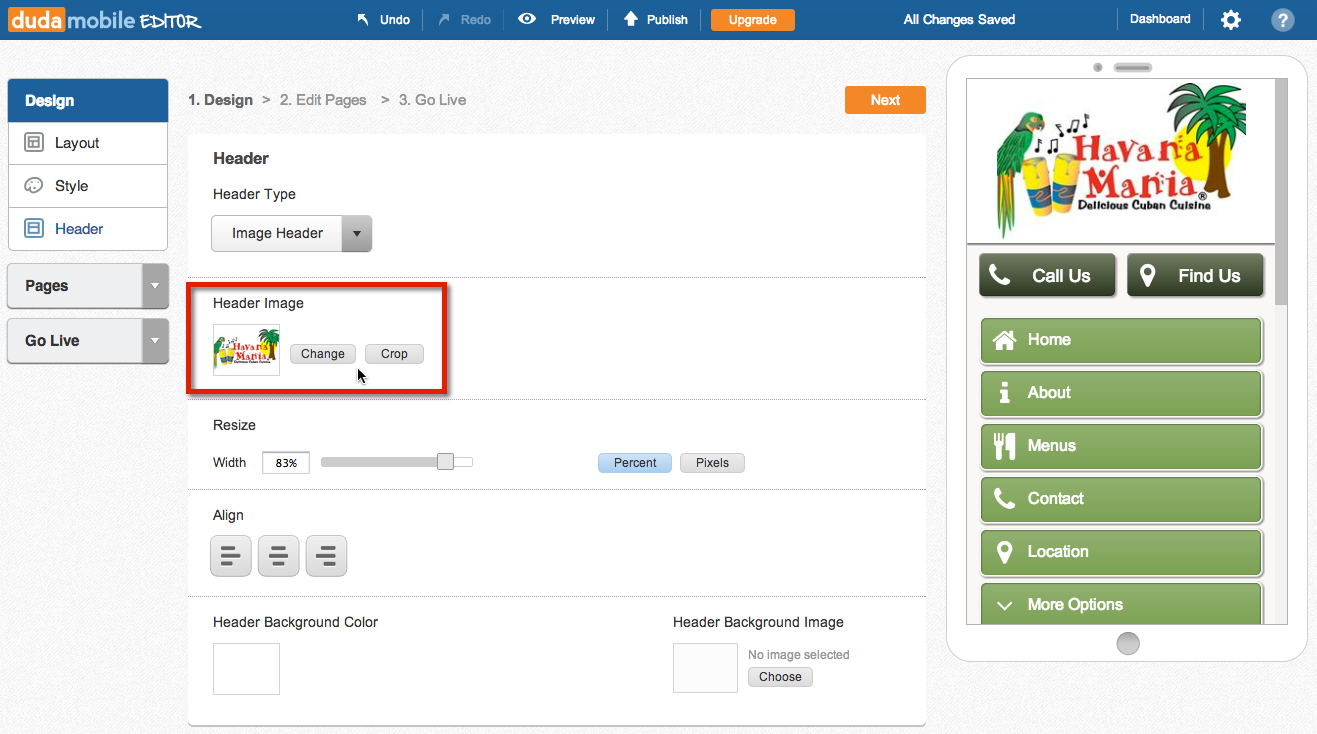The height and width of the screenshot is (734, 1317).
Task: Click the info icon beside About
Action: 1004,393
